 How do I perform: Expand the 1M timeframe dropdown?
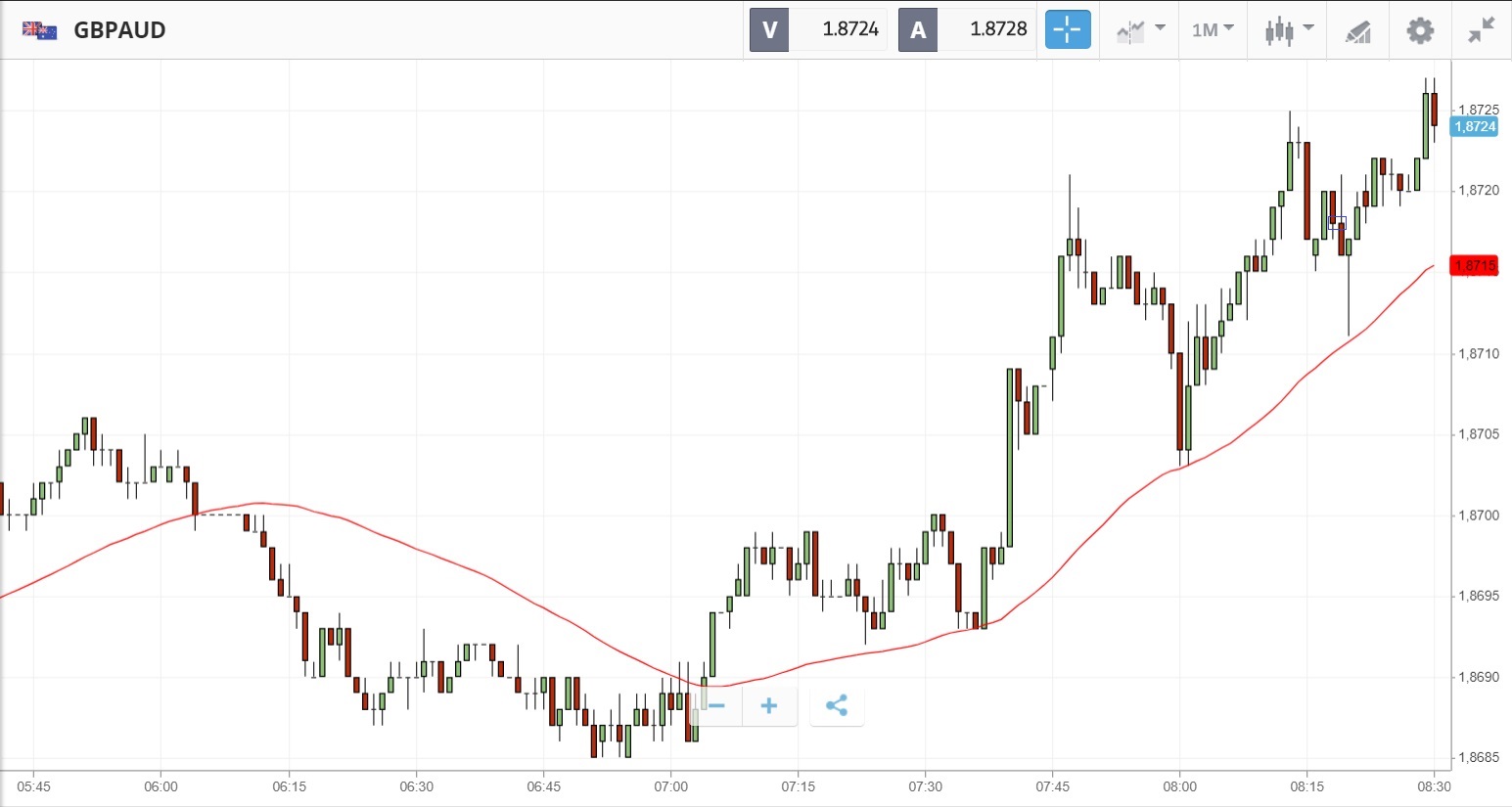(1213, 30)
